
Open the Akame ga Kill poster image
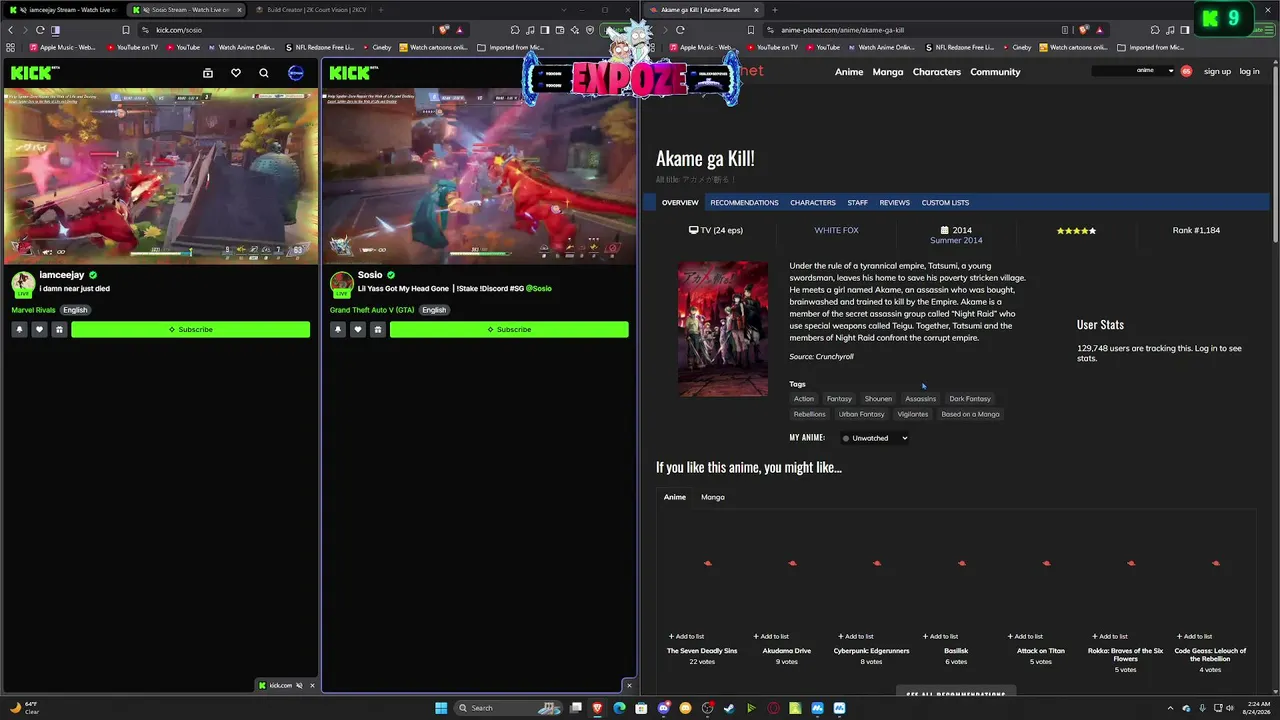pos(723,329)
